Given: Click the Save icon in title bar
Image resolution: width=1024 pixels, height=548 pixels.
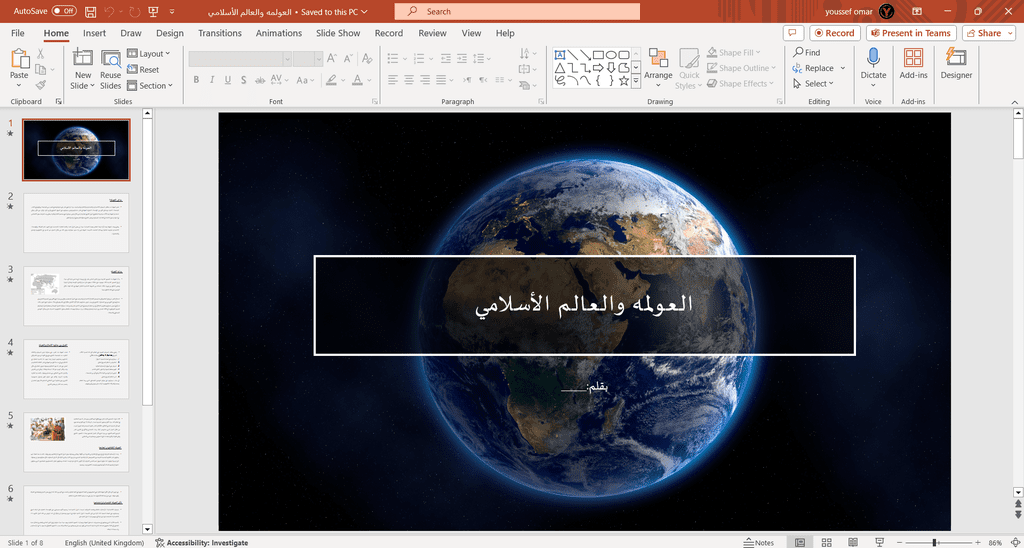Looking at the screenshot, I should [x=91, y=12].
